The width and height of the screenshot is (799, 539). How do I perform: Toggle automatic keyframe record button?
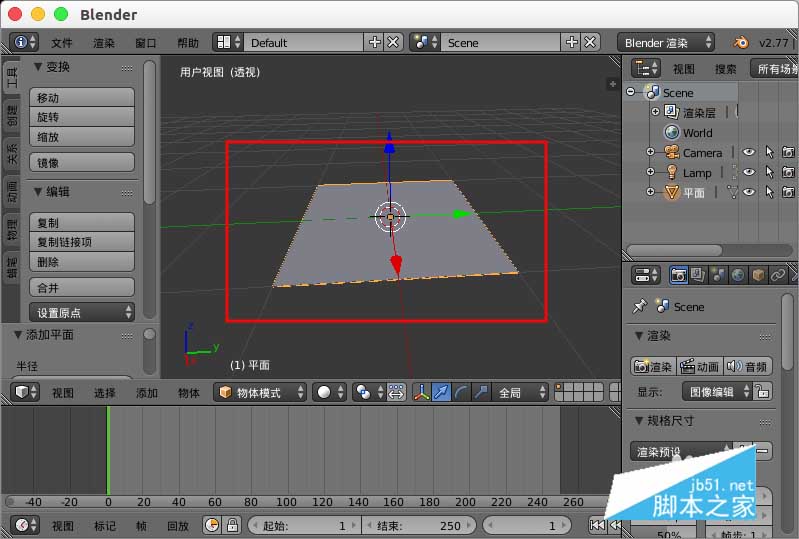(212, 525)
